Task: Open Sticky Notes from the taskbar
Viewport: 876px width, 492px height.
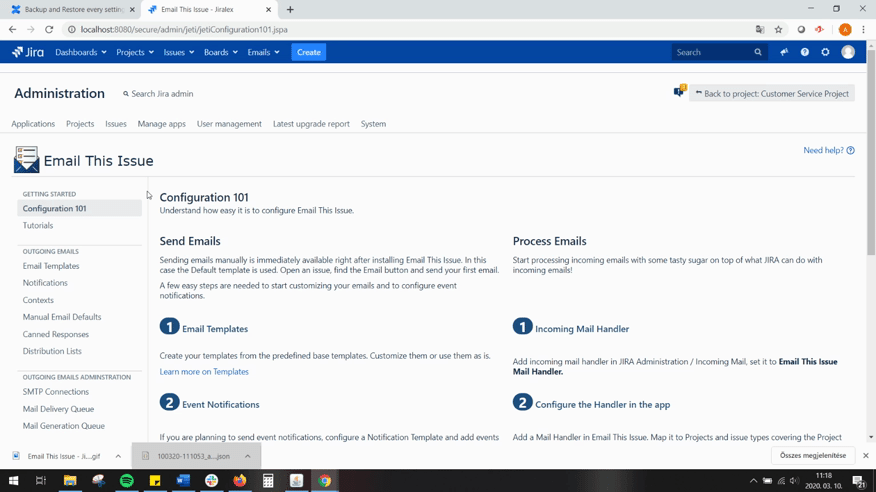Action: tap(155, 480)
